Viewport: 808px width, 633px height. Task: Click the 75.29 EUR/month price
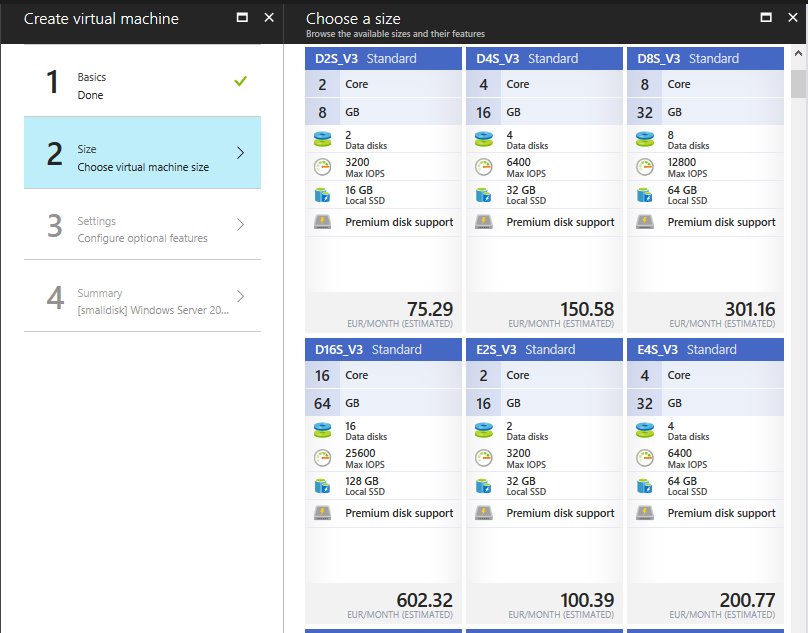pyautogui.click(x=430, y=309)
